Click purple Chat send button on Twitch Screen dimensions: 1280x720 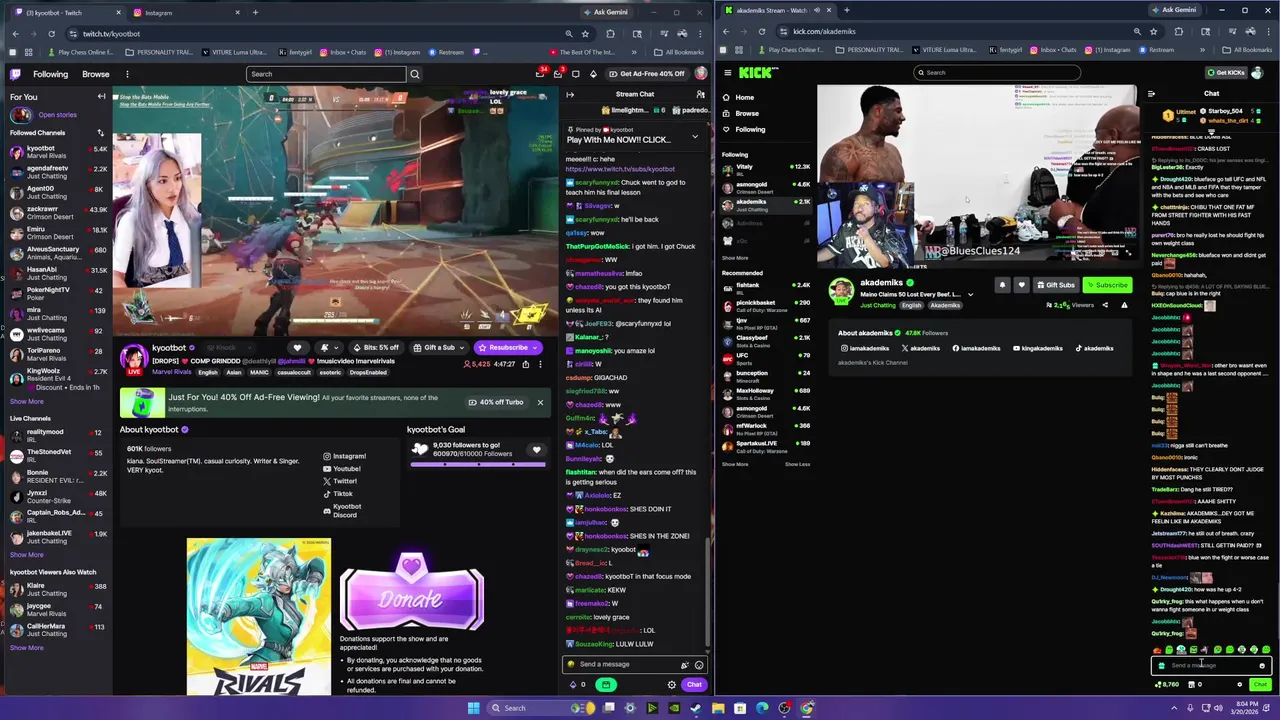coord(694,685)
